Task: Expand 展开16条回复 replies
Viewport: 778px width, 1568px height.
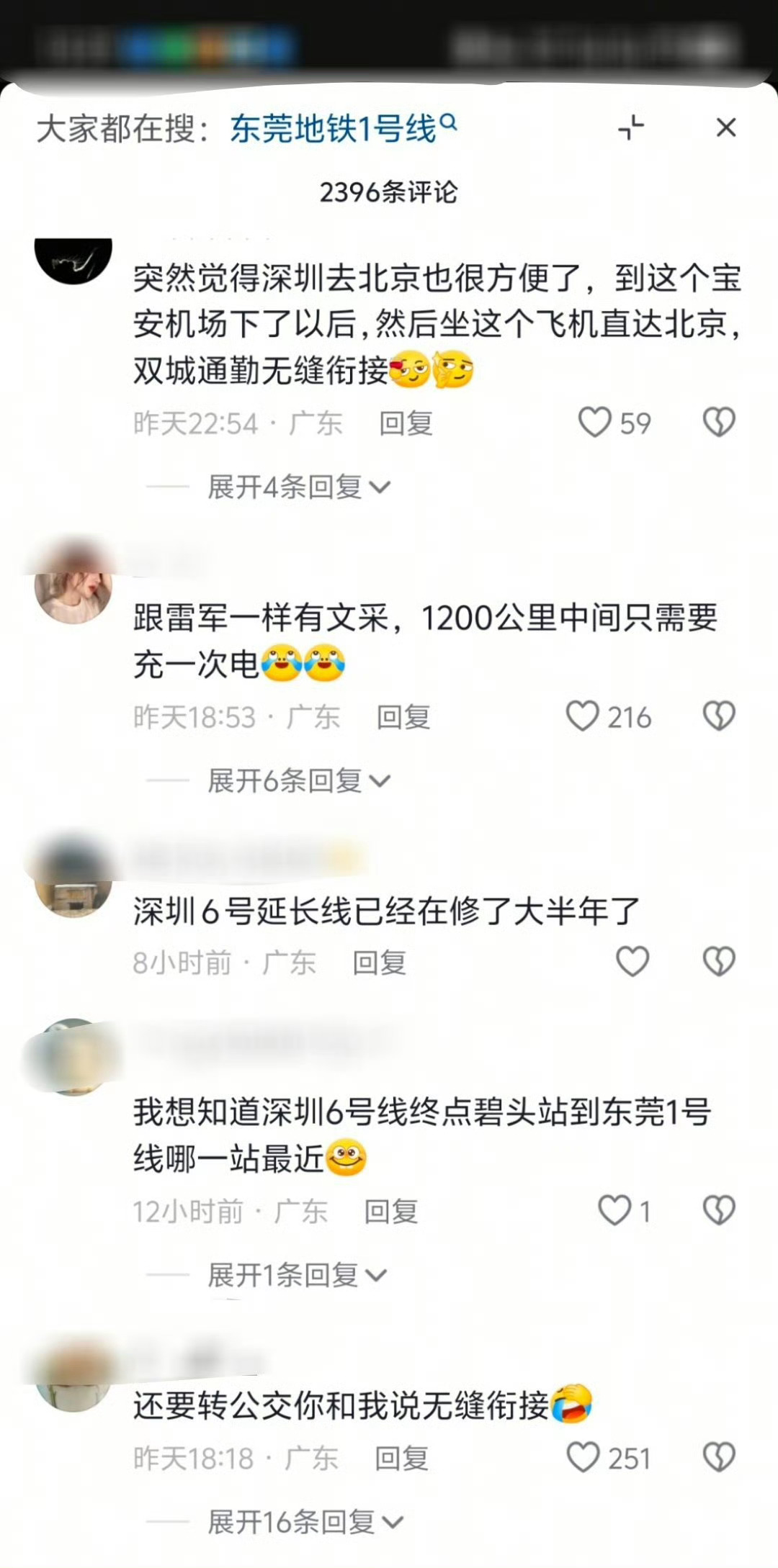Action: [305, 1522]
